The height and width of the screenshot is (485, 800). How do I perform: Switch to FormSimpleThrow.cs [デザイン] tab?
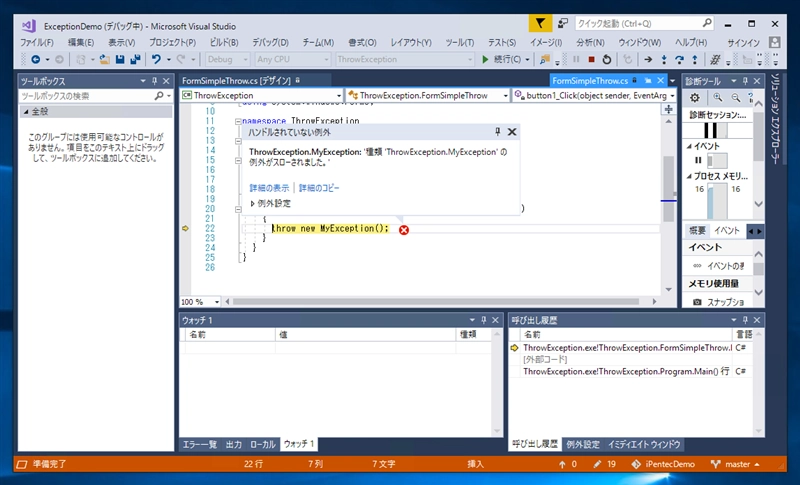pos(236,81)
